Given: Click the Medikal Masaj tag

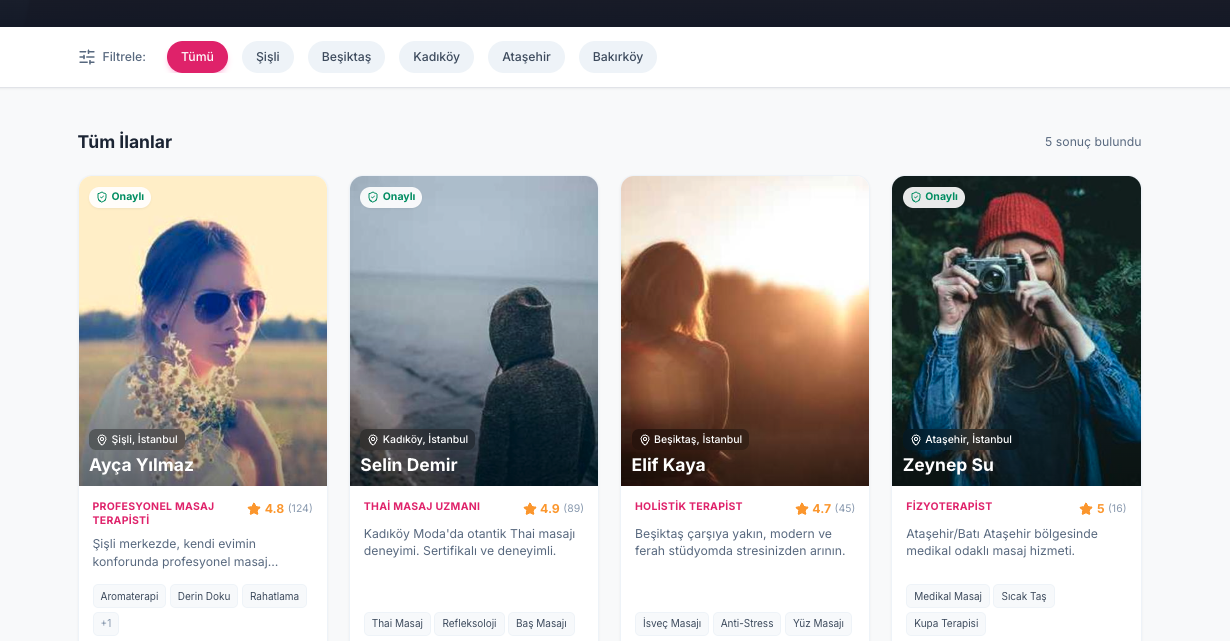Looking at the screenshot, I should pyautogui.click(x=947, y=596).
